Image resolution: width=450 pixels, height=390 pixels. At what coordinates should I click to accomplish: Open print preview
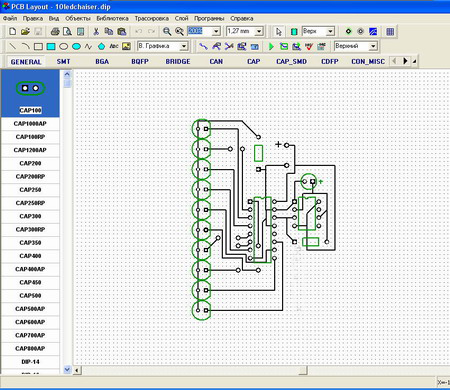pyautogui.click(x=67, y=32)
